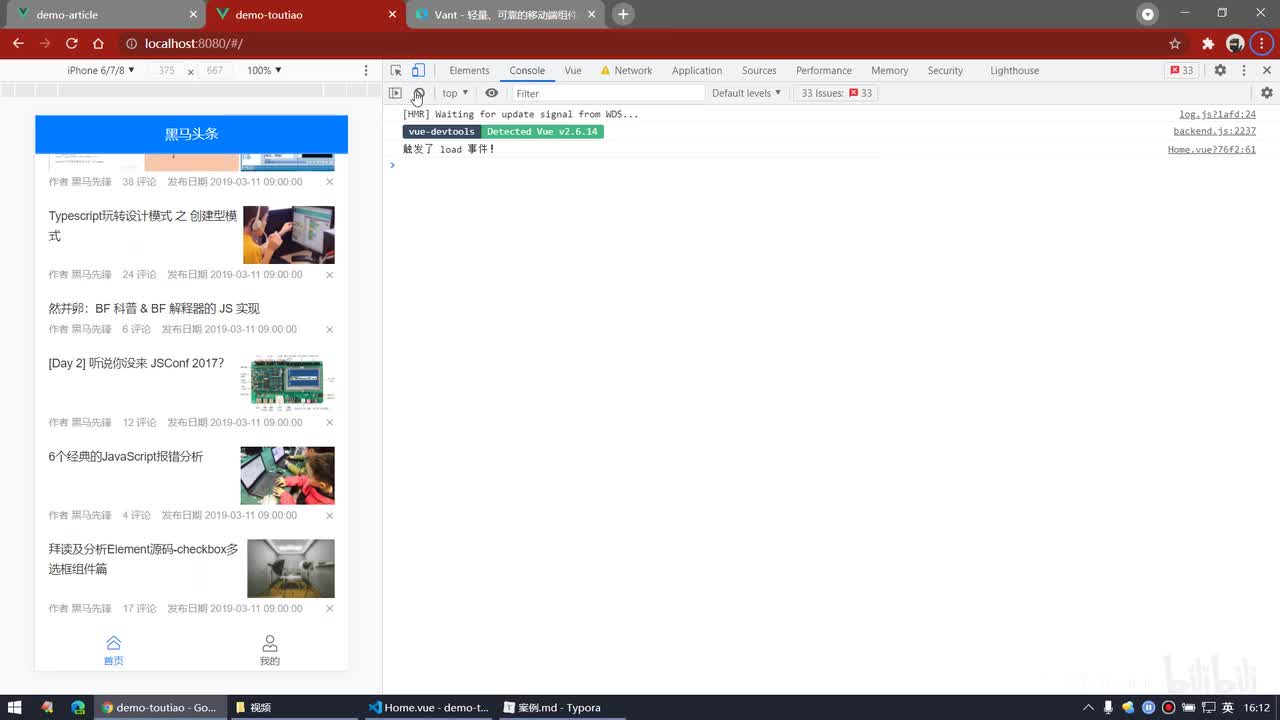The width and height of the screenshot is (1280, 720).
Task: Open the Lighthouse tab
Action: 1014,70
